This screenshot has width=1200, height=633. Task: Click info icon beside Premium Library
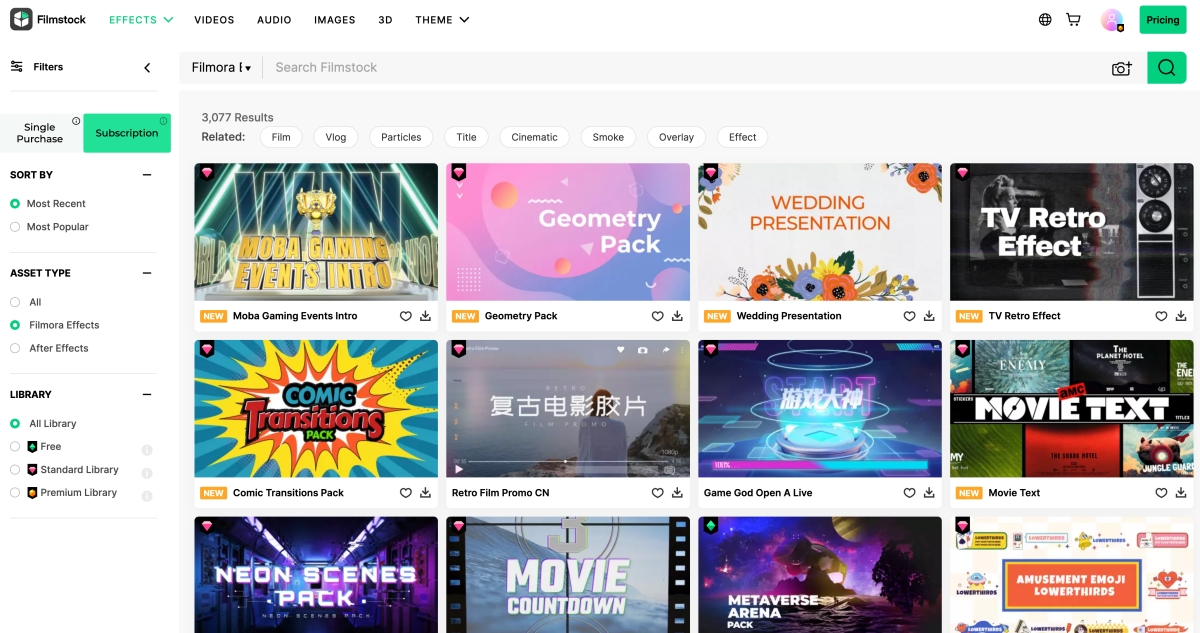[x=147, y=496]
